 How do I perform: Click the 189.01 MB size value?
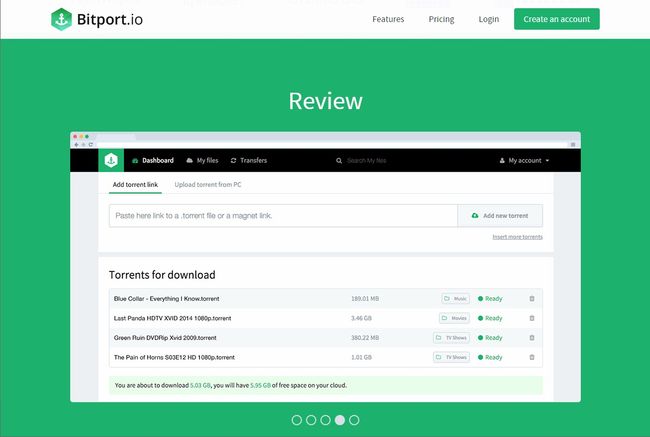pyautogui.click(x=365, y=299)
